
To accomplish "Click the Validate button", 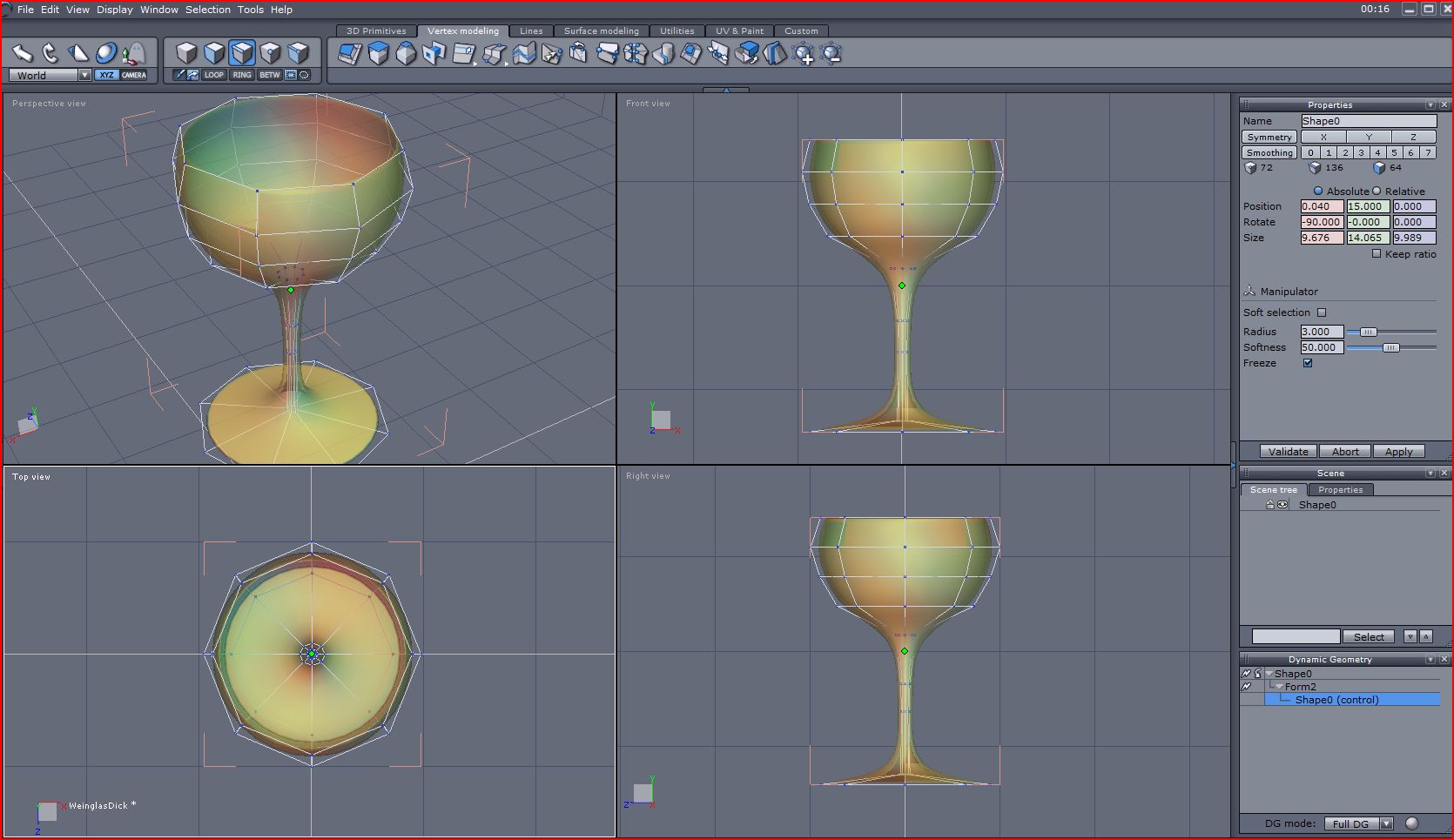I will tap(1288, 452).
